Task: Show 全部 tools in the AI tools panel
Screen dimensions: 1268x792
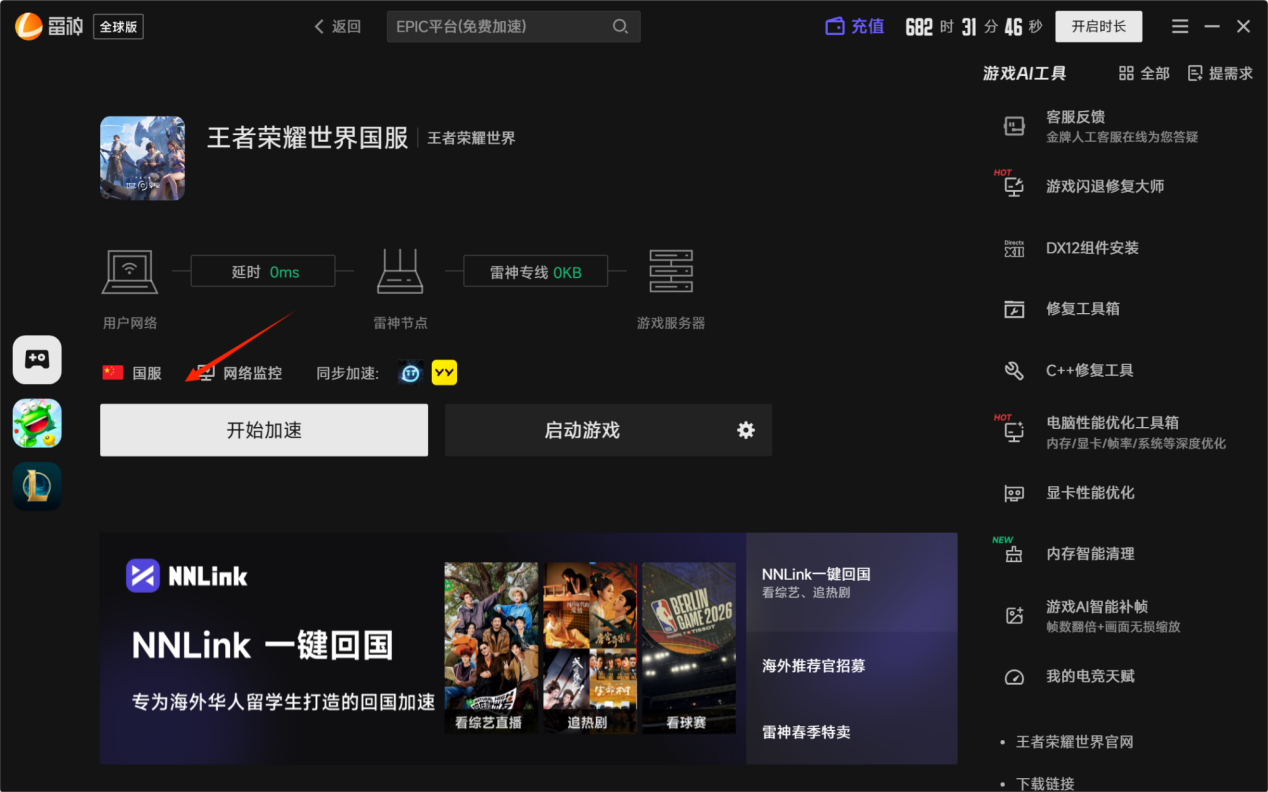Action: coord(1144,73)
